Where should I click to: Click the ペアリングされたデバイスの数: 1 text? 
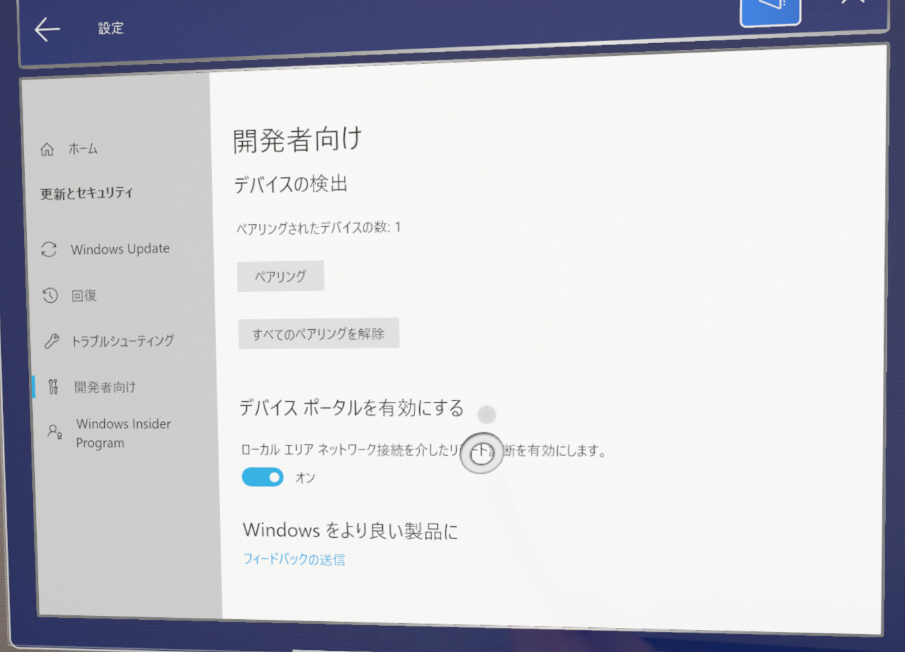318,228
